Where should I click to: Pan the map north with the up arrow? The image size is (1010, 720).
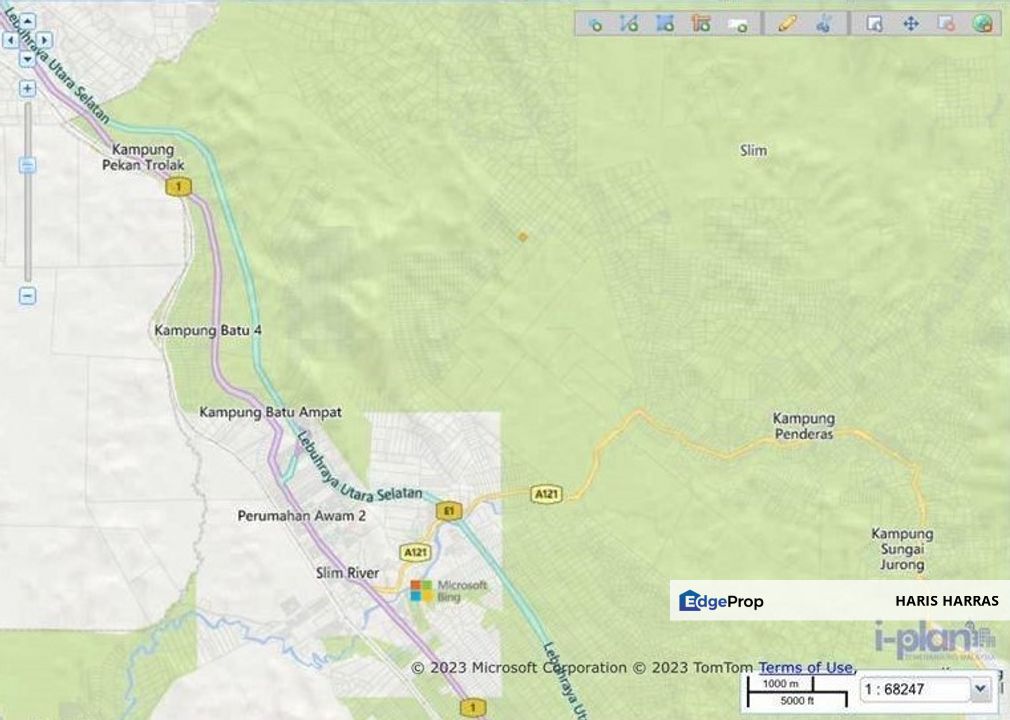tap(27, 22)
